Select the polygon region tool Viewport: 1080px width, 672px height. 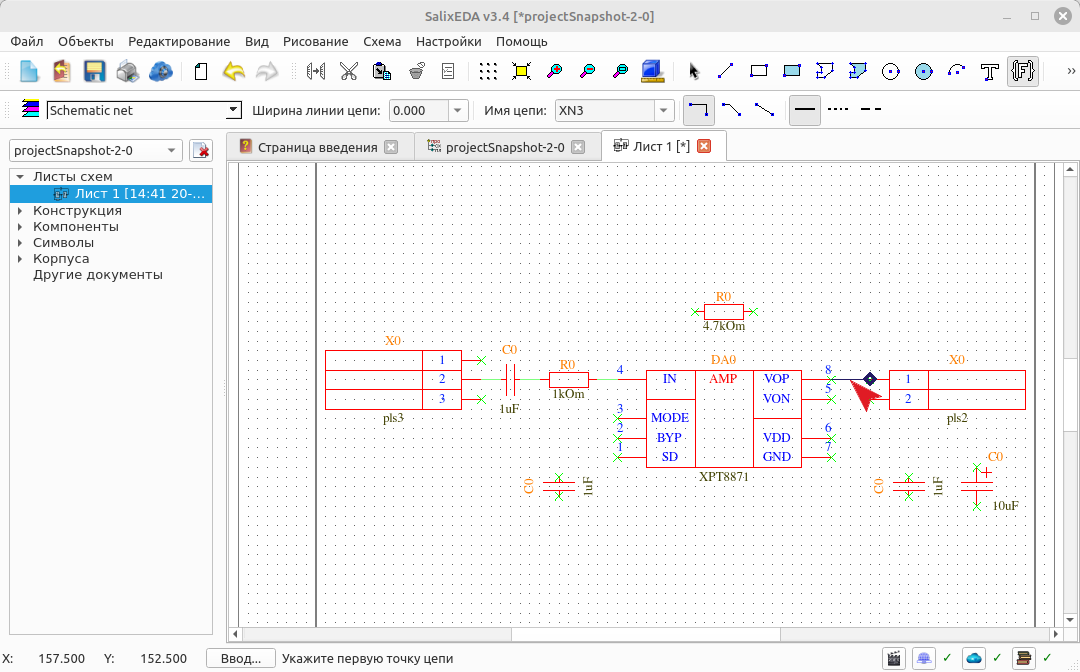pyautogui.click(x=824, y=71)
